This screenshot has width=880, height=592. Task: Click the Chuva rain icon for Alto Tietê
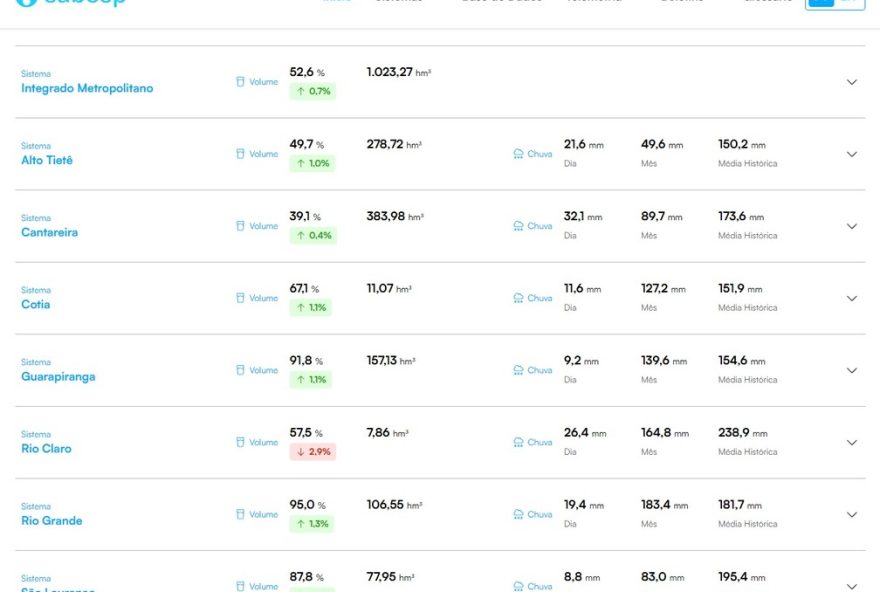(518, 154)
